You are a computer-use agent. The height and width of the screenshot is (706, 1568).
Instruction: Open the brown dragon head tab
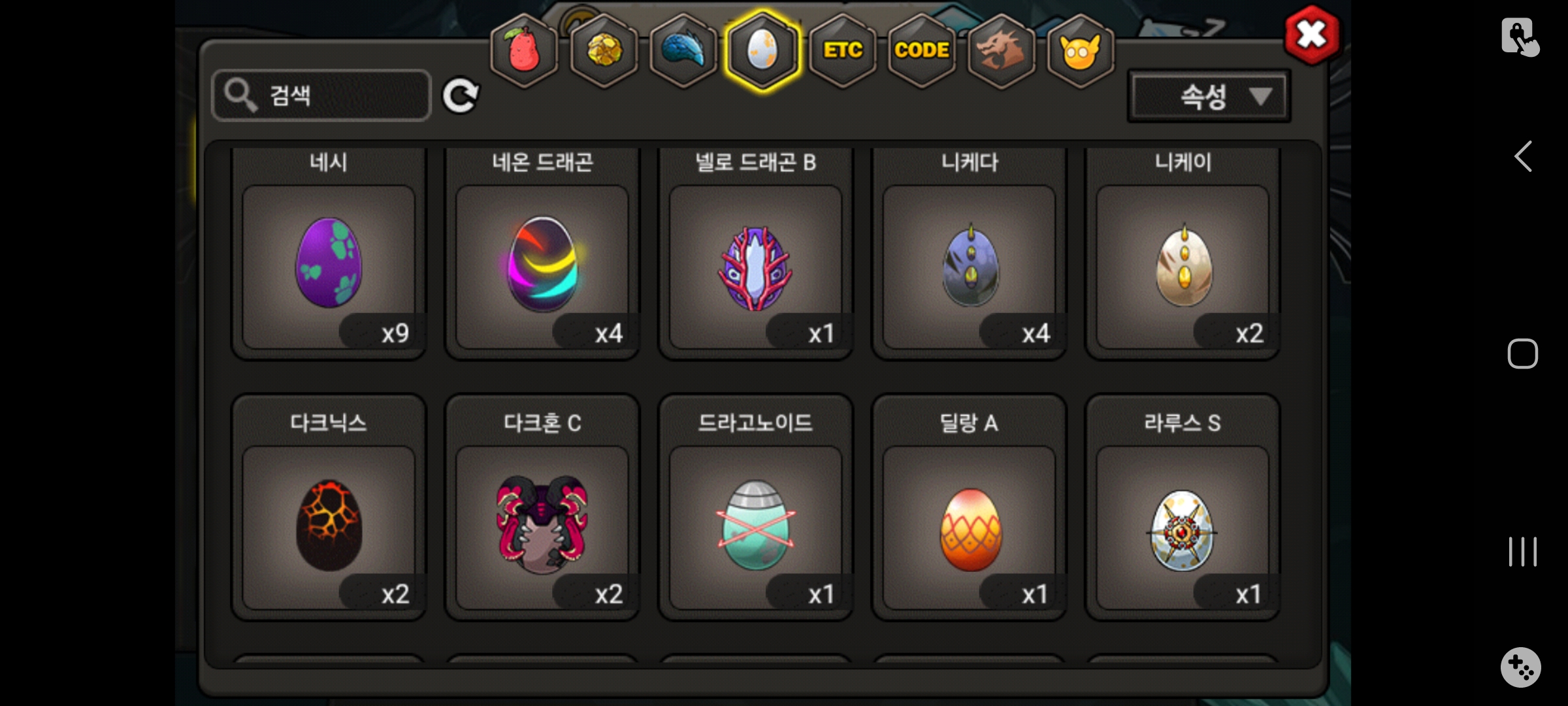coord(1001,51)
